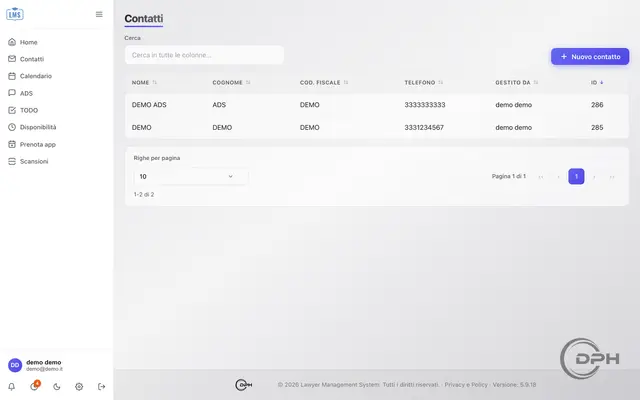
Task: Click the logout arrow icon
Action: [x=102, y=387]
